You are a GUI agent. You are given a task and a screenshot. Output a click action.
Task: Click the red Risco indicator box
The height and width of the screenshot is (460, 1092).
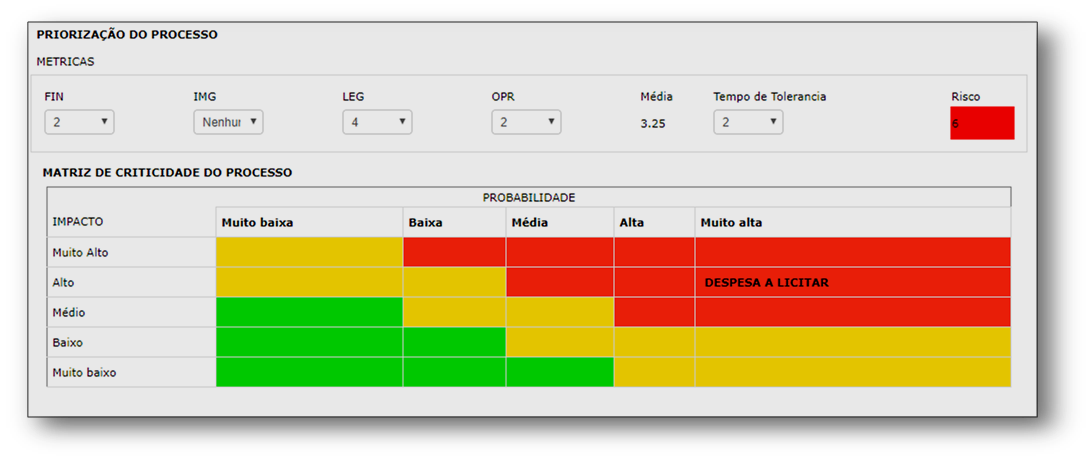(981, 123)
